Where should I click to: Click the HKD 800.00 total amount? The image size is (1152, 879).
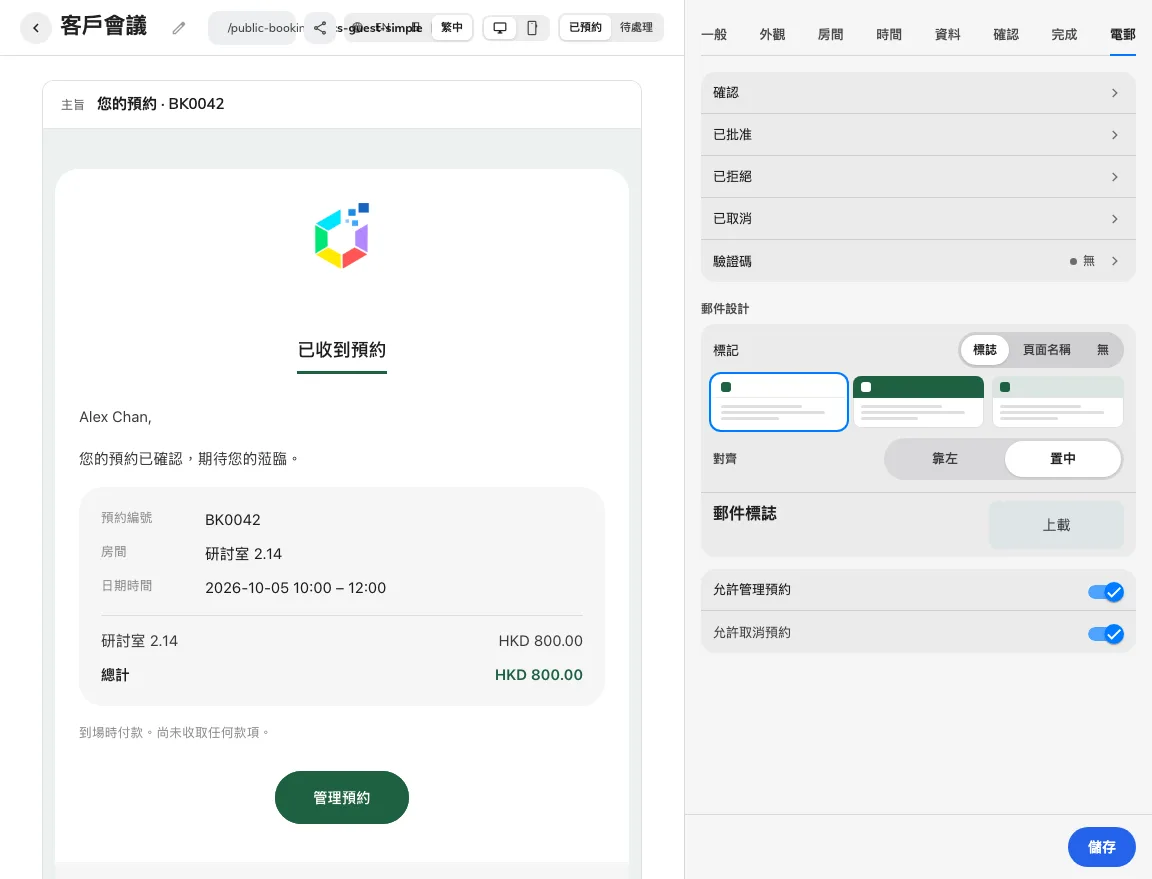click(539, 675)
